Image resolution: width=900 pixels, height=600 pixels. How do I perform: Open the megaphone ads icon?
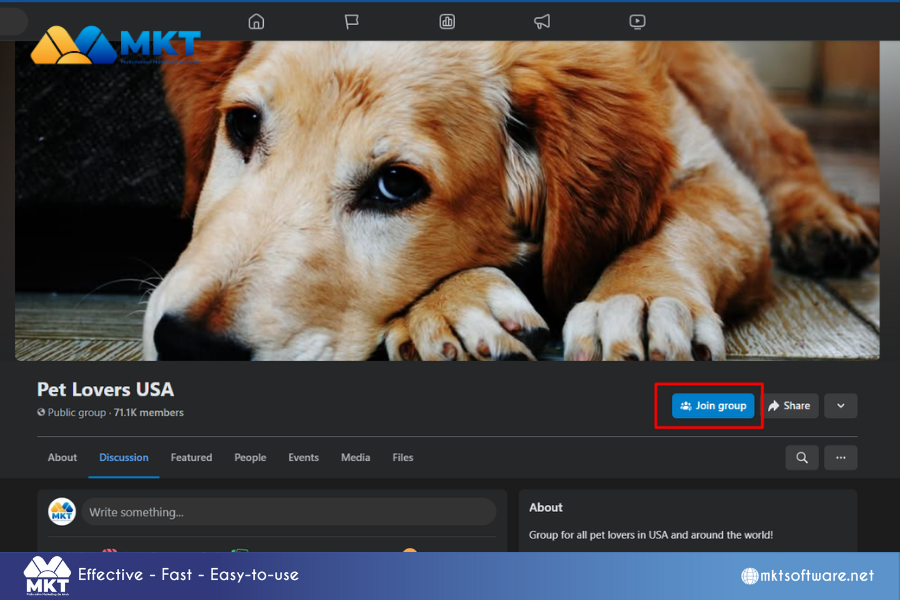[x=542, y=22]
